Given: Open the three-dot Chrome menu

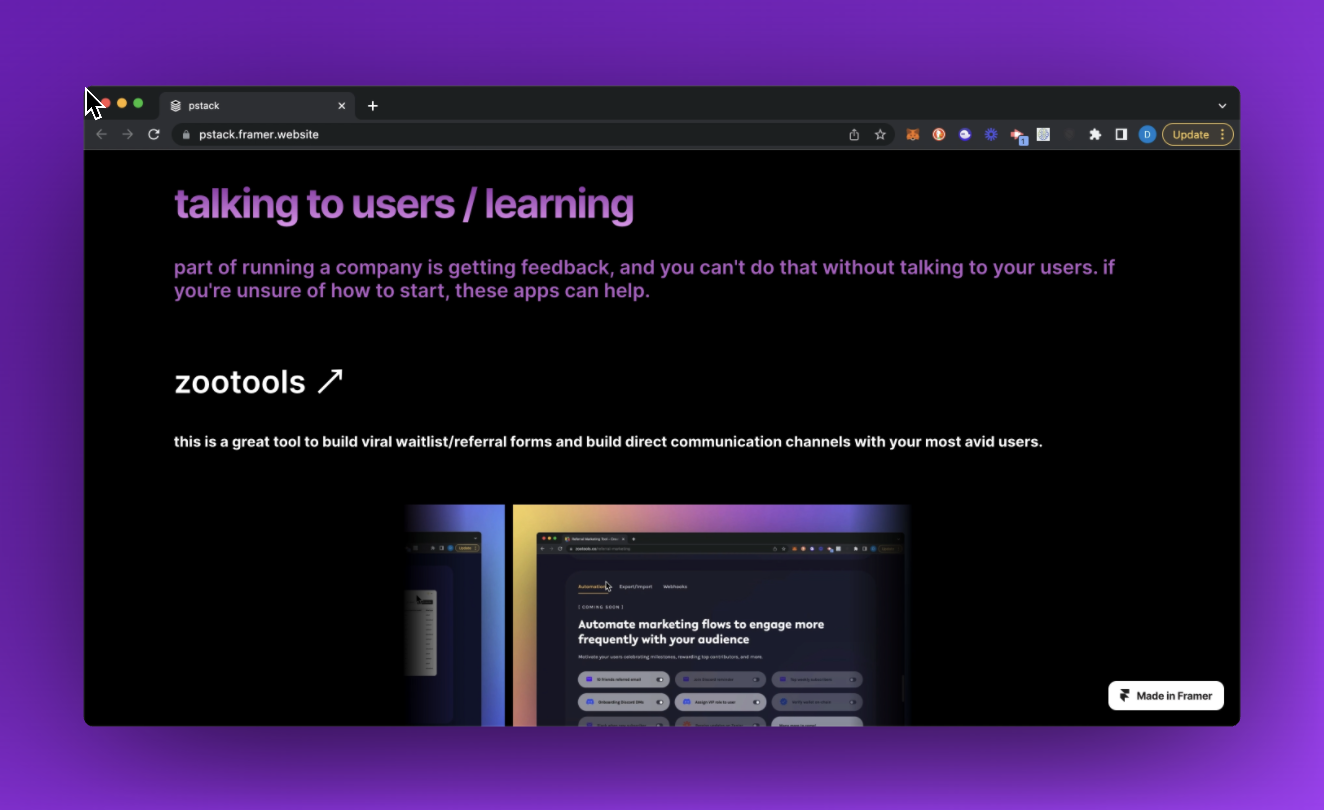Looking at the screenshot, I should [1222, 134].
